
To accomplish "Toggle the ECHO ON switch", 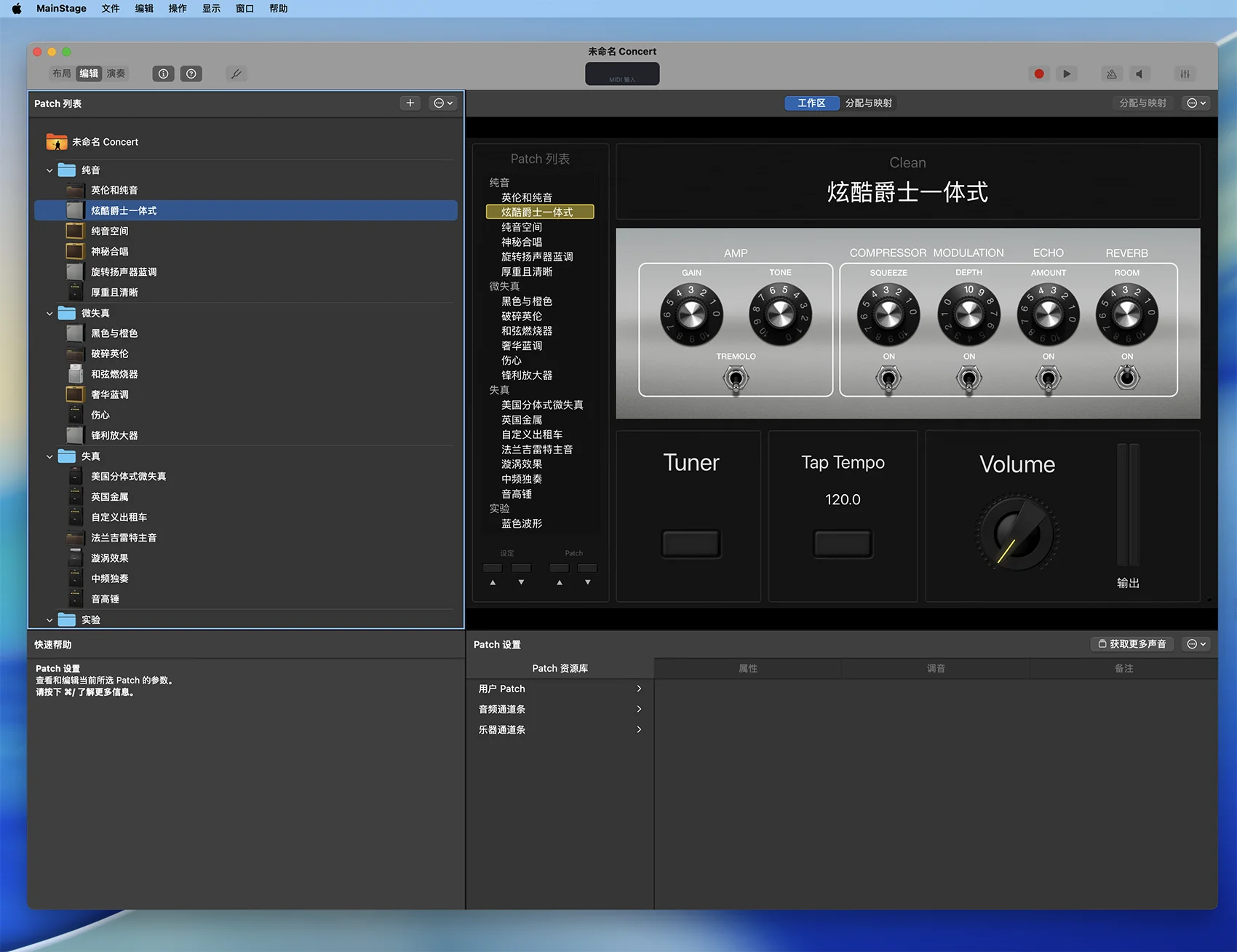I will pyautogui.click(x=1048, y=378).
